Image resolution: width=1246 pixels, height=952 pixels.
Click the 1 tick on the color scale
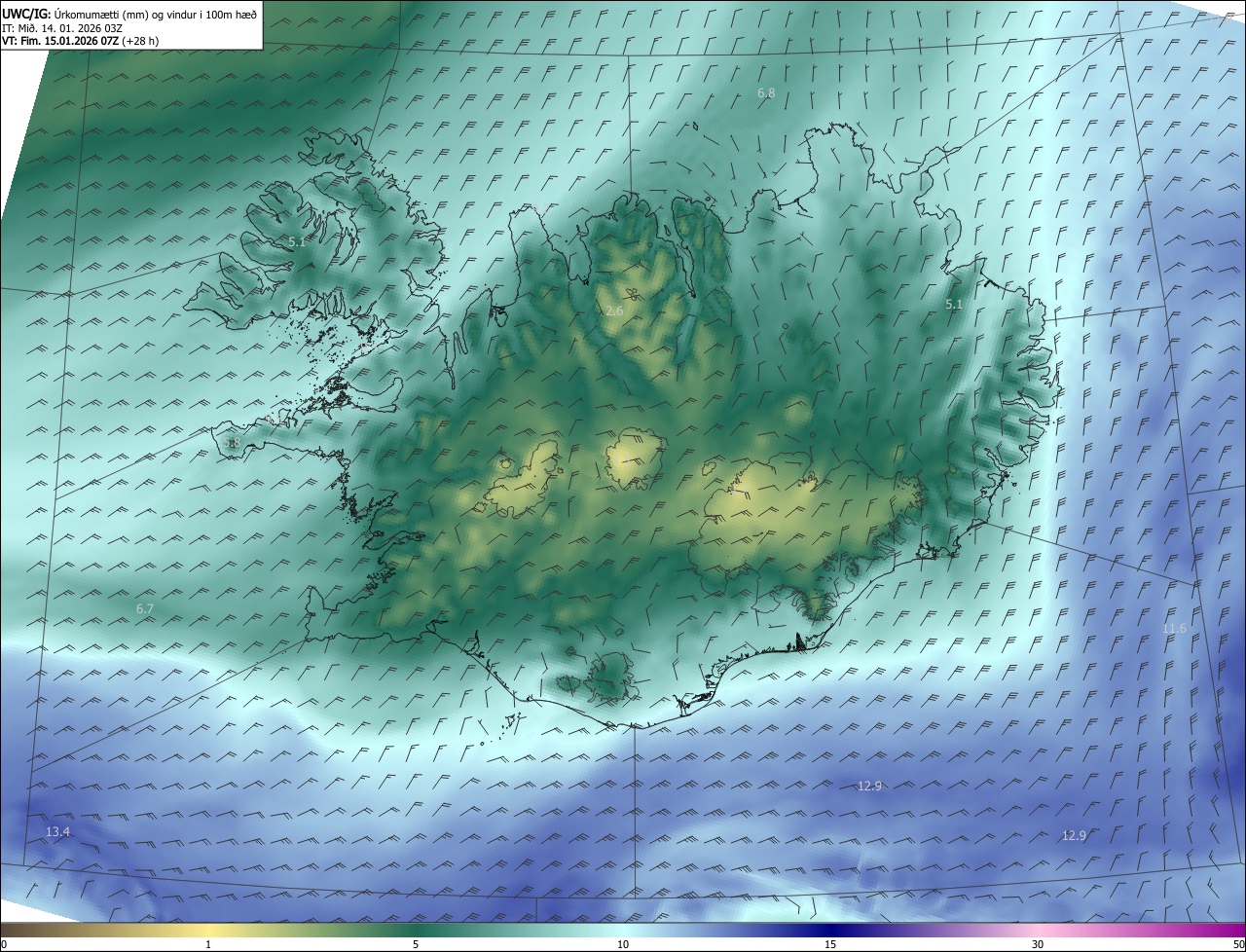[208, 944]
